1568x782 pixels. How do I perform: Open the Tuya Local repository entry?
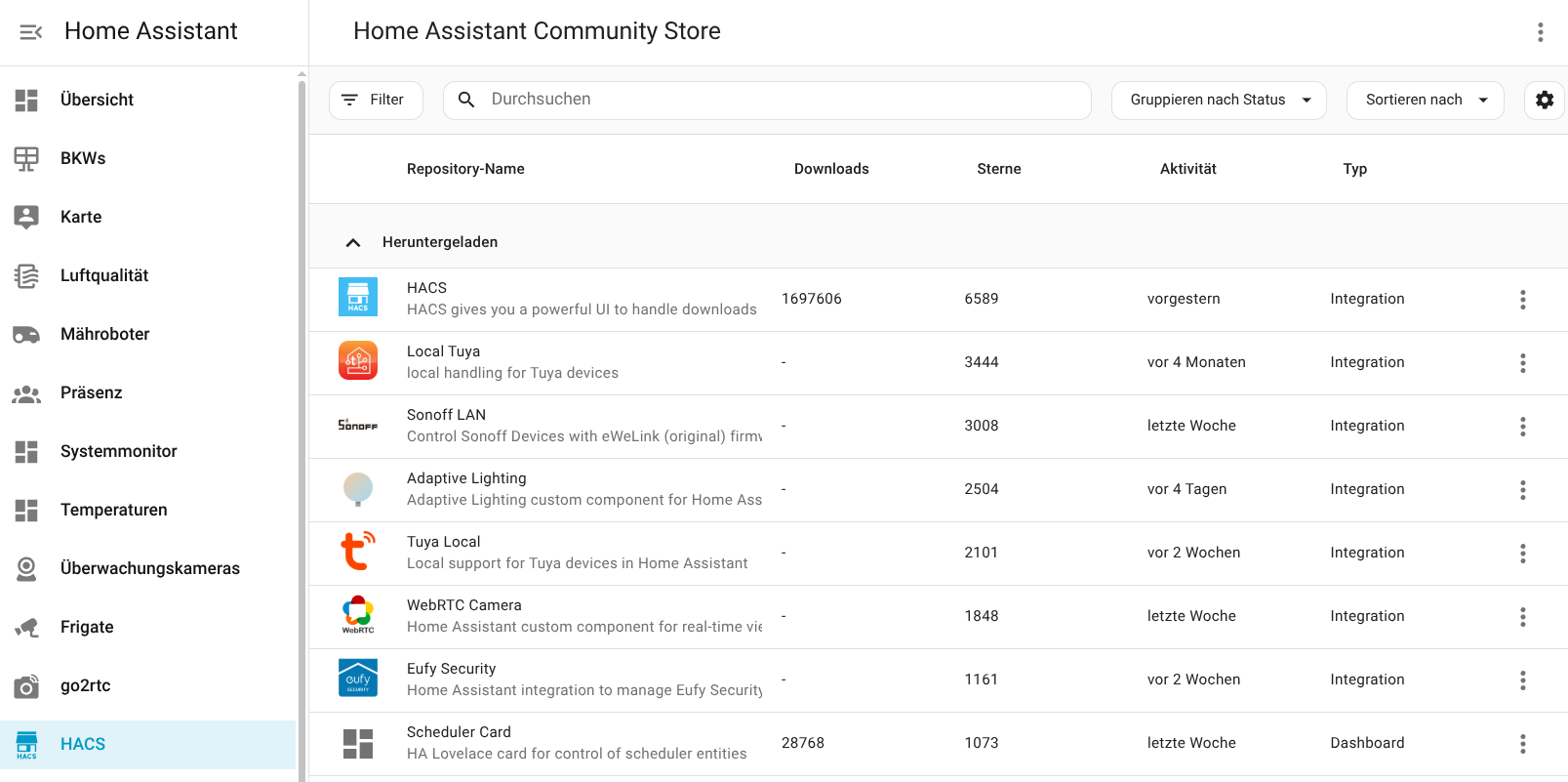(939, 554)
